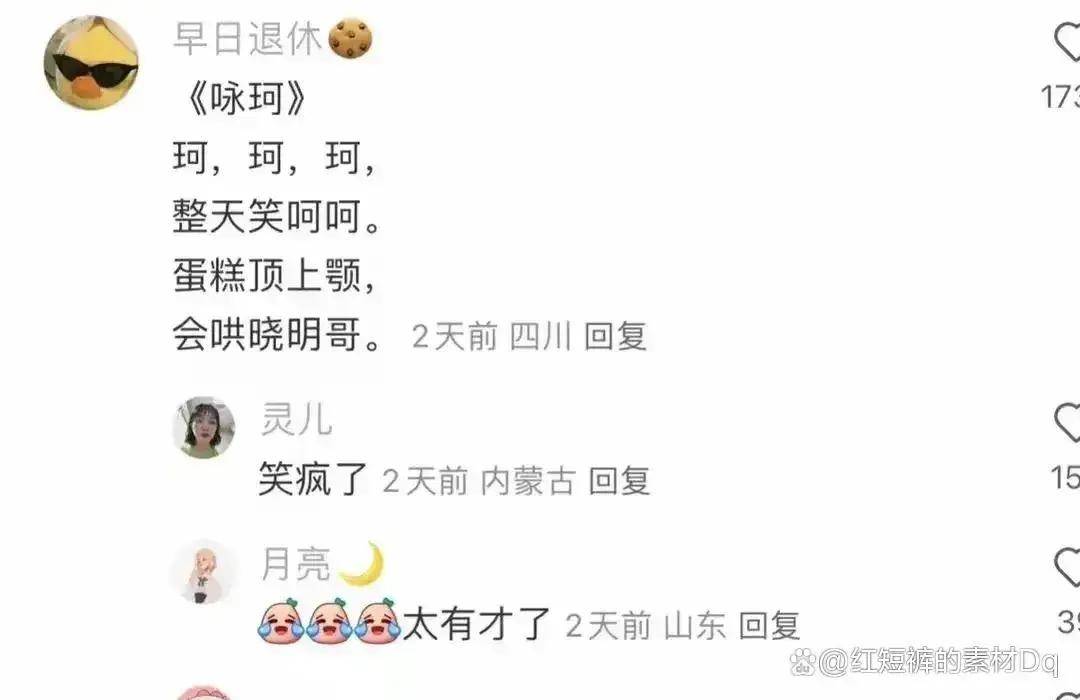
Task: Open the partially visible avatar at bottom
Action: [203, 693]
